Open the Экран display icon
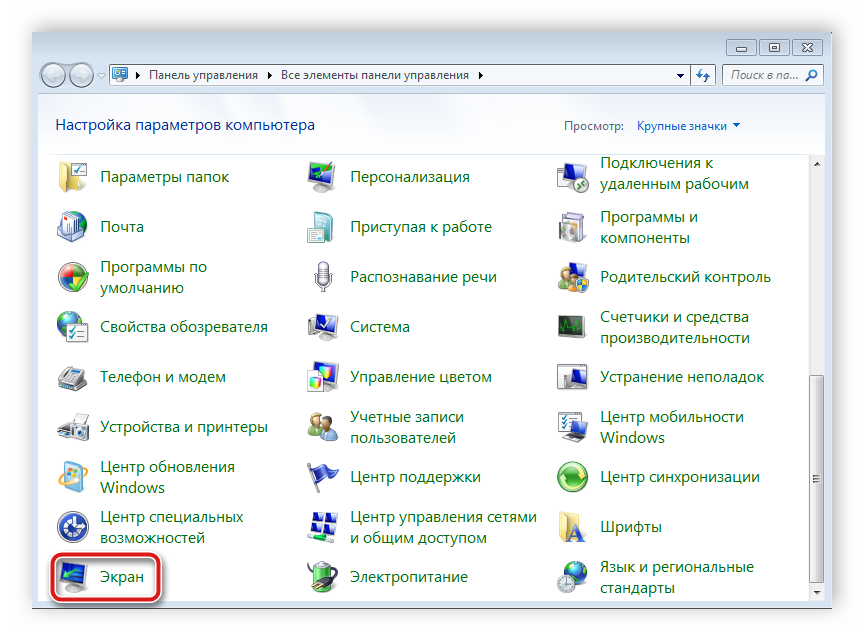The height and width of the screenshot is (641, 864). pyautogui.click(x=73, y=578)
